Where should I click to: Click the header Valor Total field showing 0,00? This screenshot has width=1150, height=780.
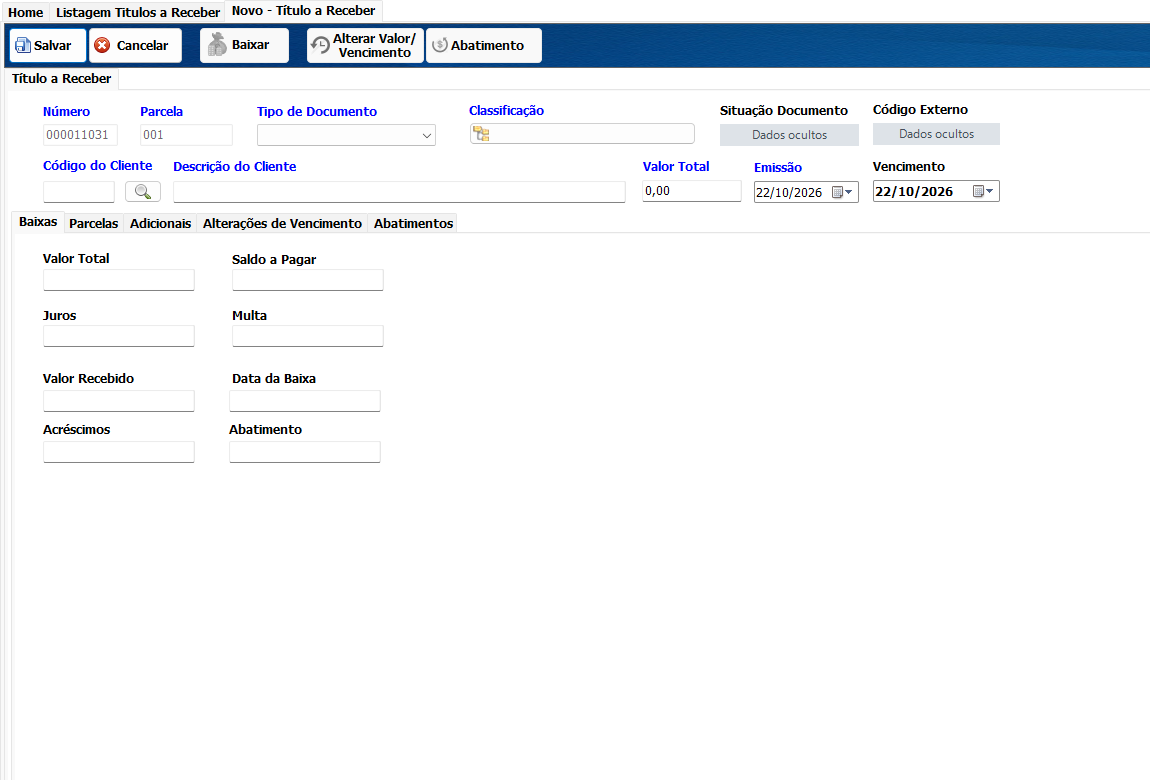pos(692,191)
